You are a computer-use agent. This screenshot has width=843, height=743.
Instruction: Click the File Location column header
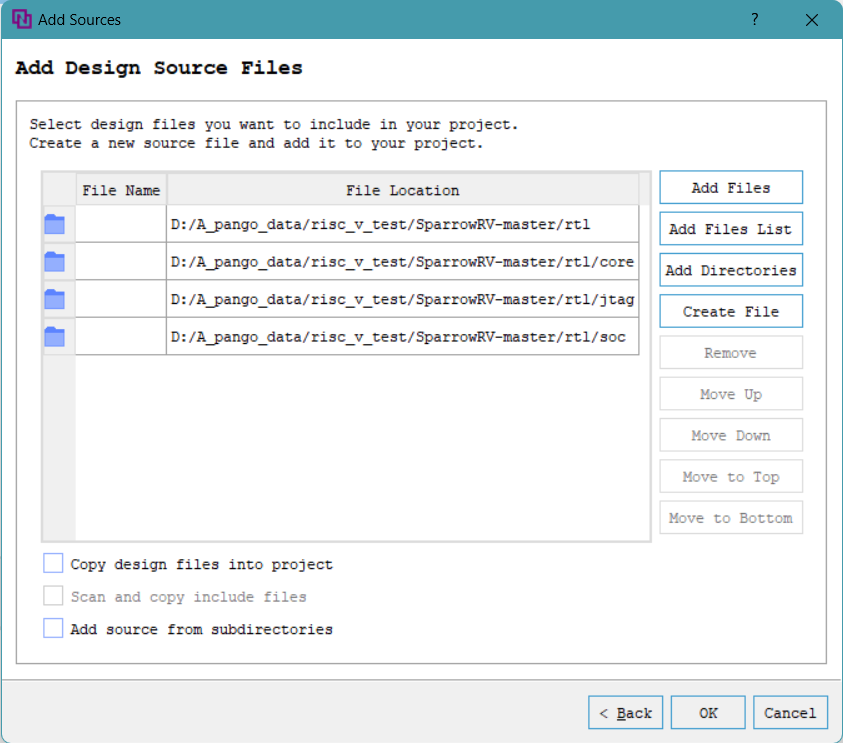[402, 190]
